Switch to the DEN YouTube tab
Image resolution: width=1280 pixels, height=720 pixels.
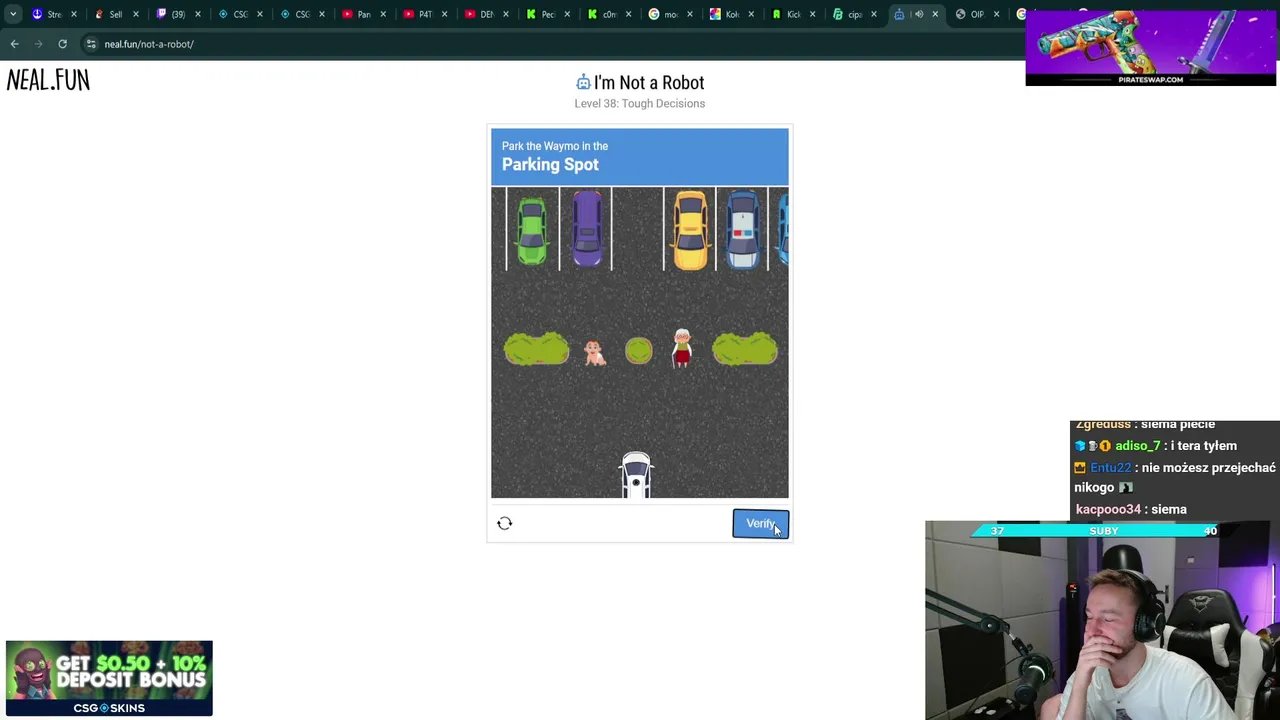pyautogui.click(x=489, y=14)
